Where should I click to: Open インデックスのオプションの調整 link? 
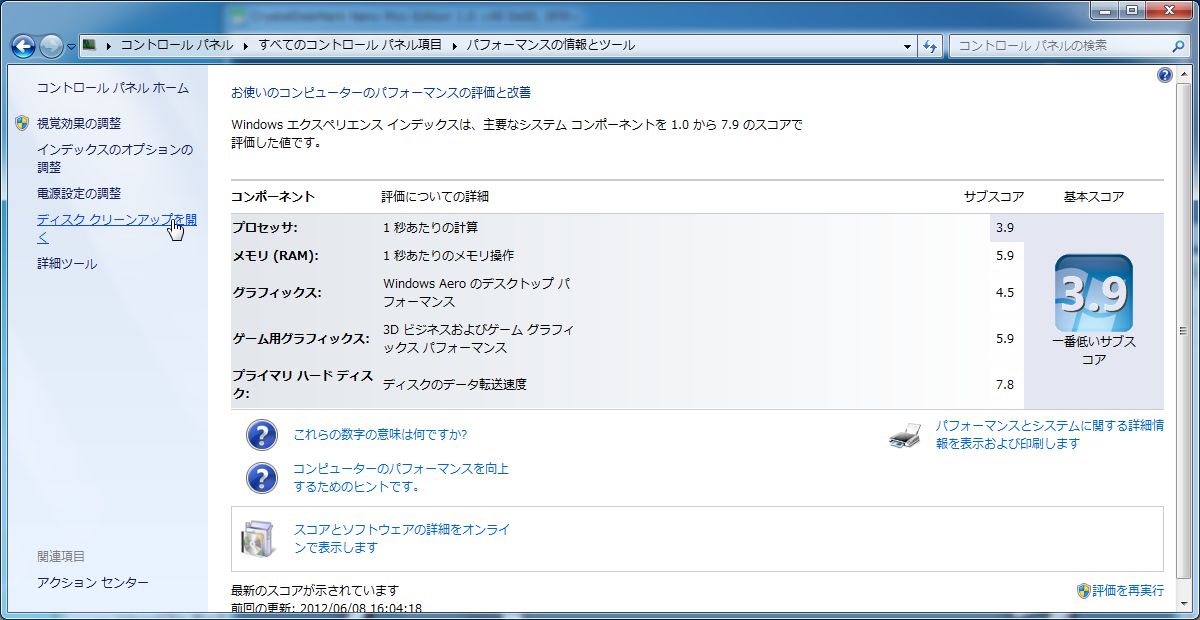point(115,158)
